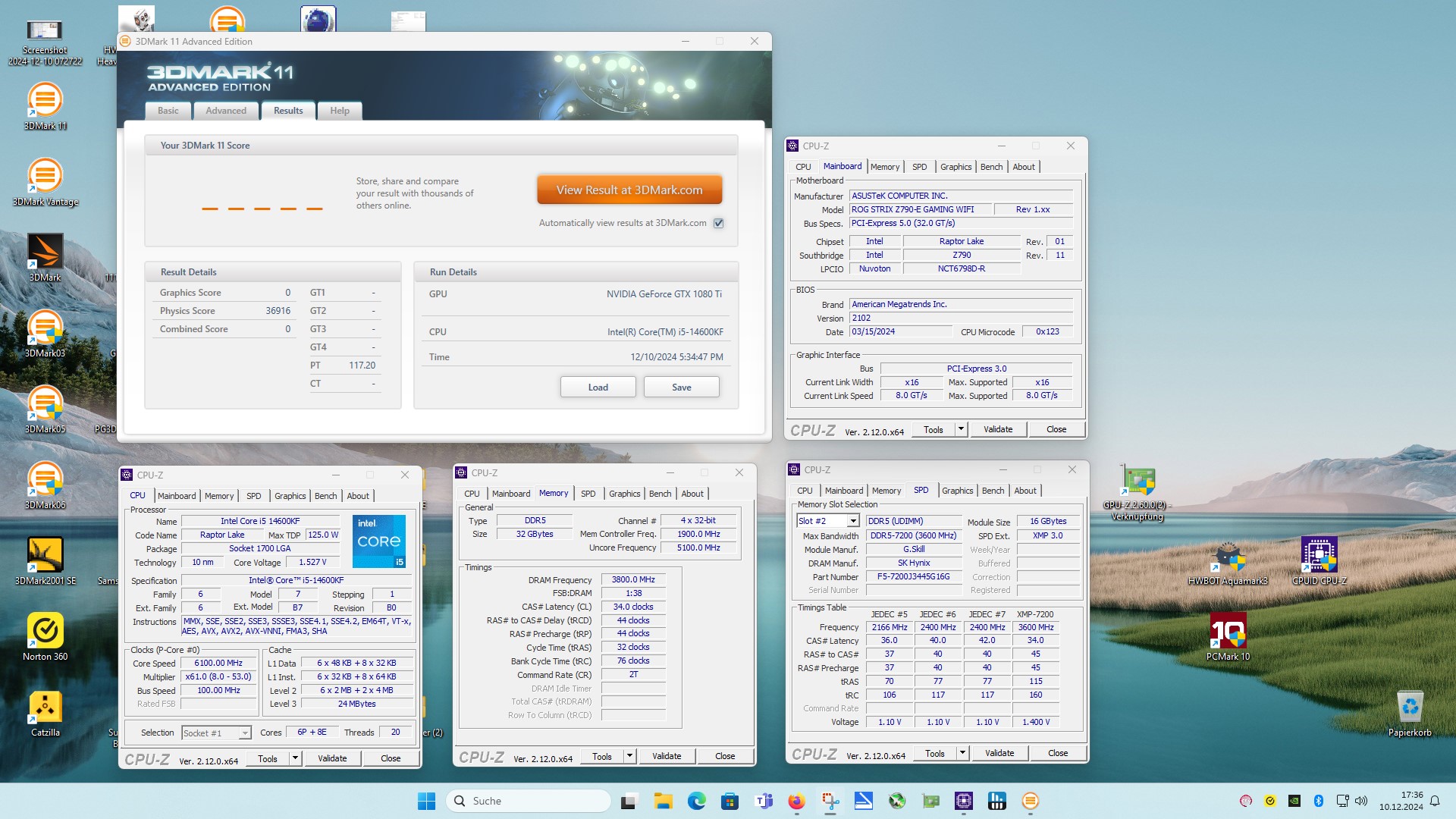Toggle Automatically view results at 3DMark.com checkbox

point(719,223)
